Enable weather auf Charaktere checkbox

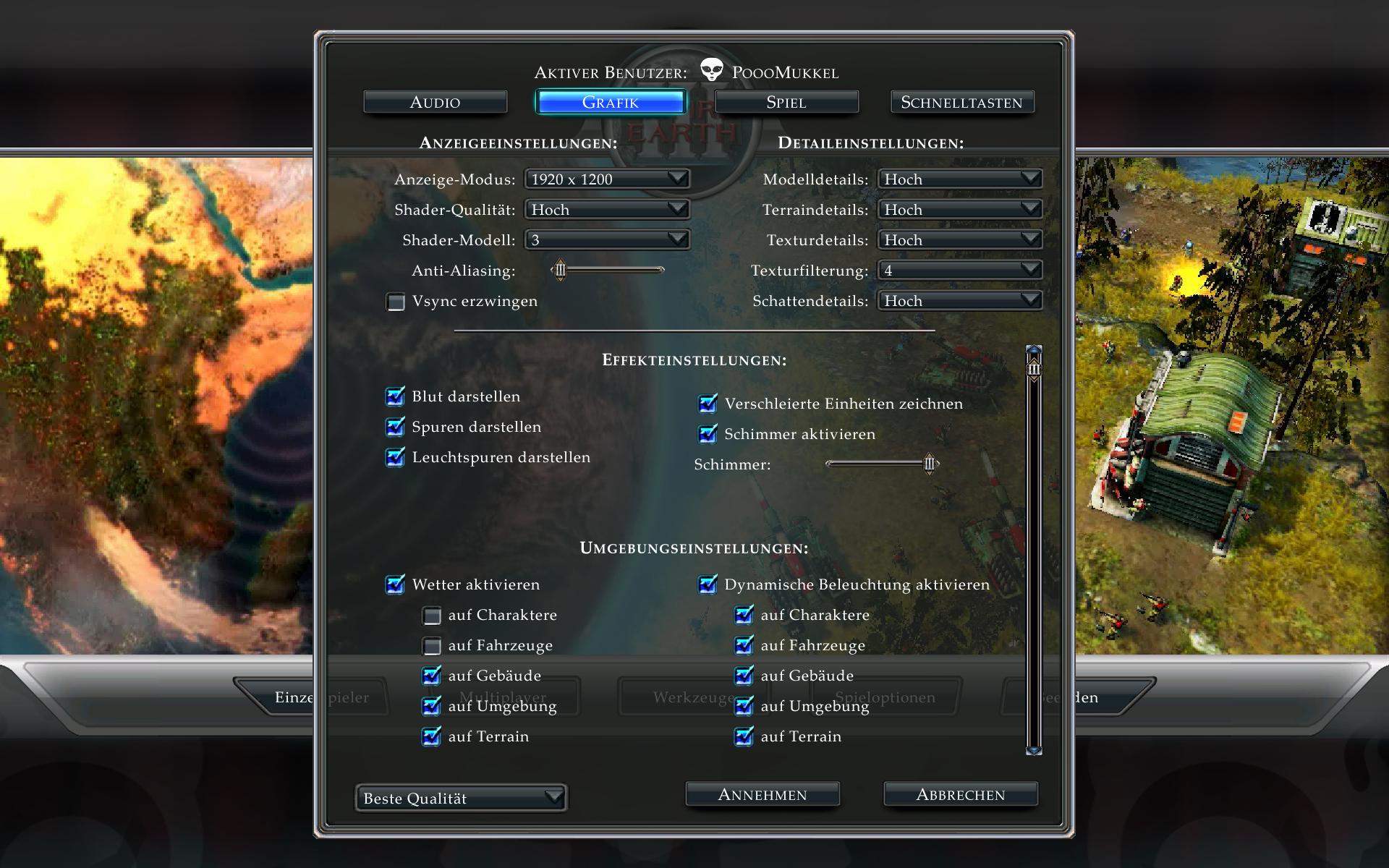[432, 616]
